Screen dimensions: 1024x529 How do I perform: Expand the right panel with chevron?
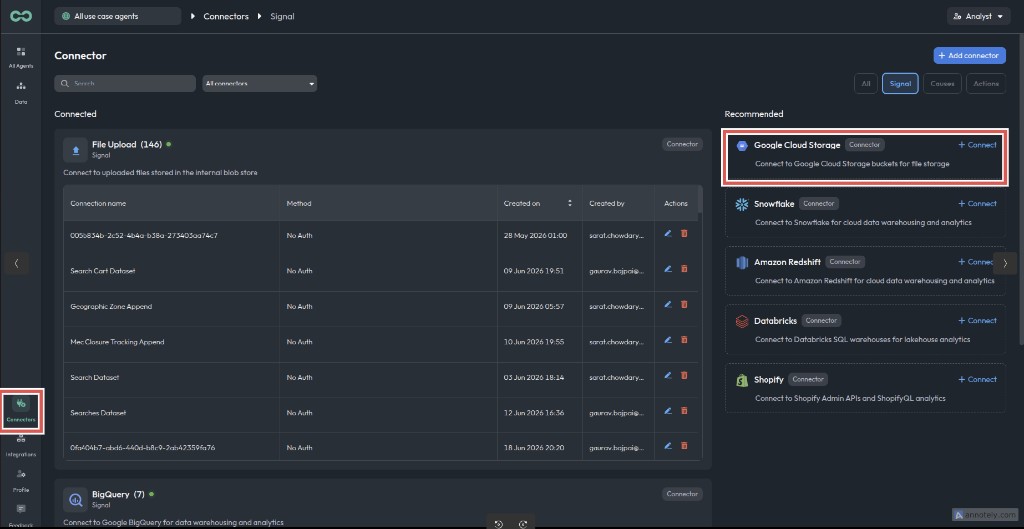[1005, 263]
